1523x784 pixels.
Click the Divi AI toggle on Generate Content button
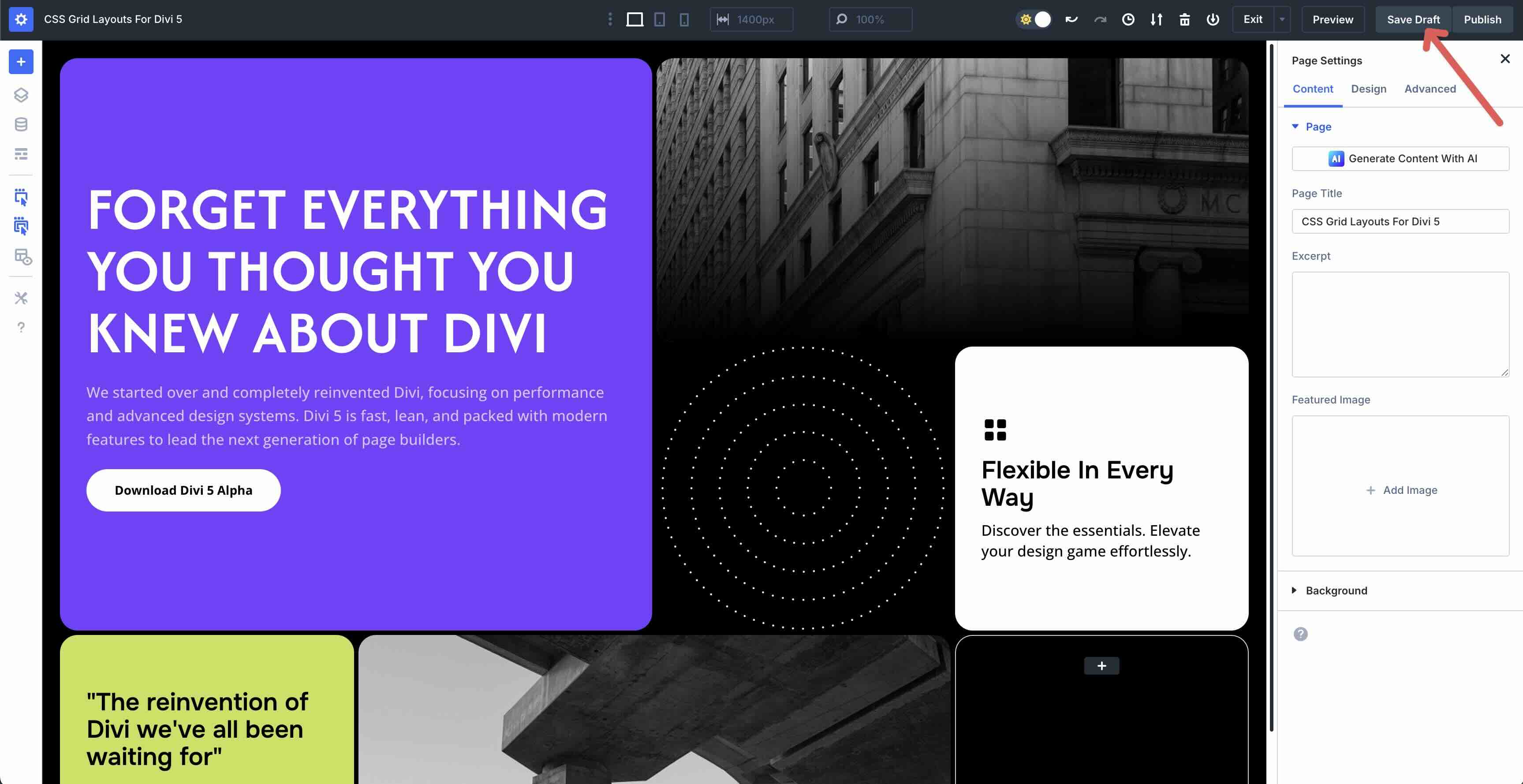click(x=1336, y=158)
